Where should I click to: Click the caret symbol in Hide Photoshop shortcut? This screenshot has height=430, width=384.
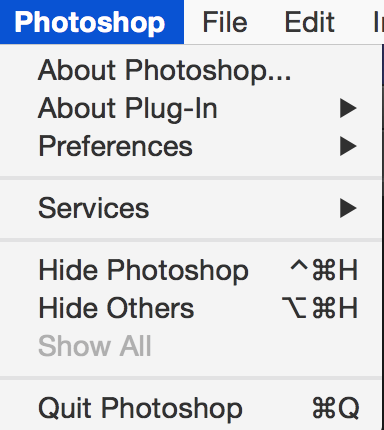tap(299, 266)
